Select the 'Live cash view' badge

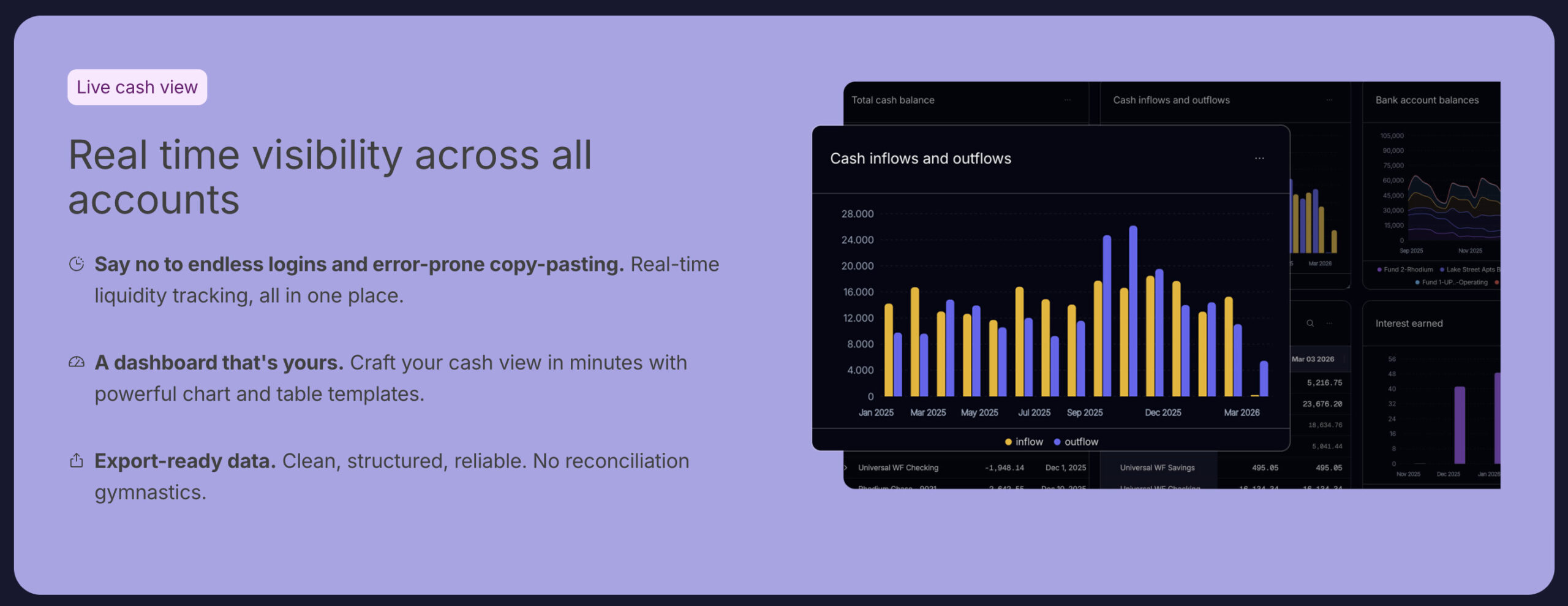click(137, 87)
